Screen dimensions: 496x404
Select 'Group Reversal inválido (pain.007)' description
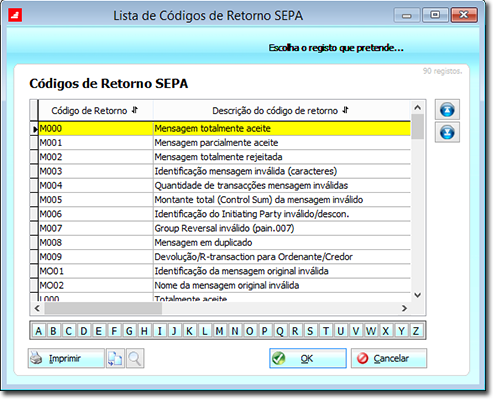tap(282, 228)
